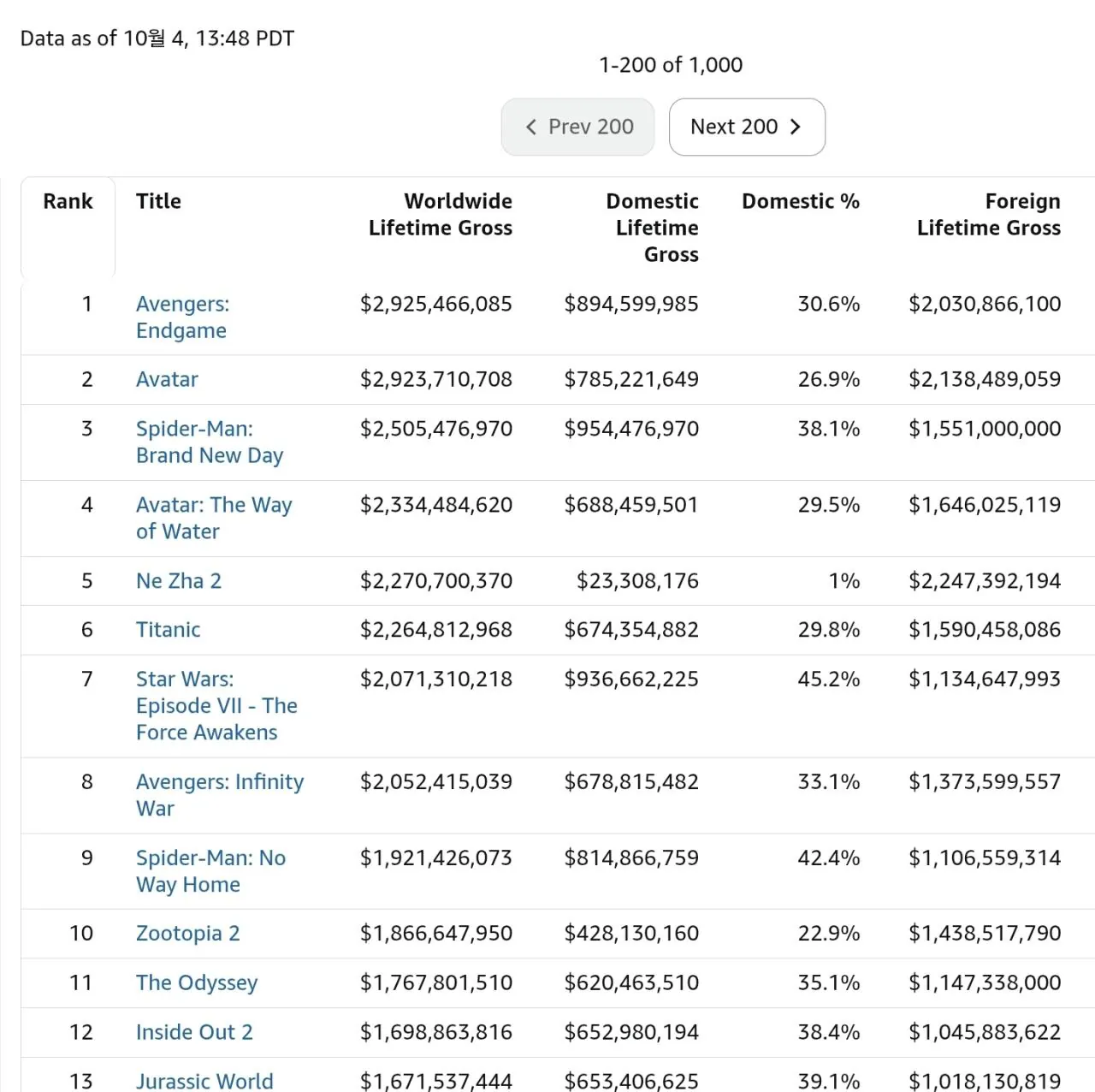The height and width of the screenshot is (1092, 1095).
Task: Open the Titanic title link
Action: (169, 630)
